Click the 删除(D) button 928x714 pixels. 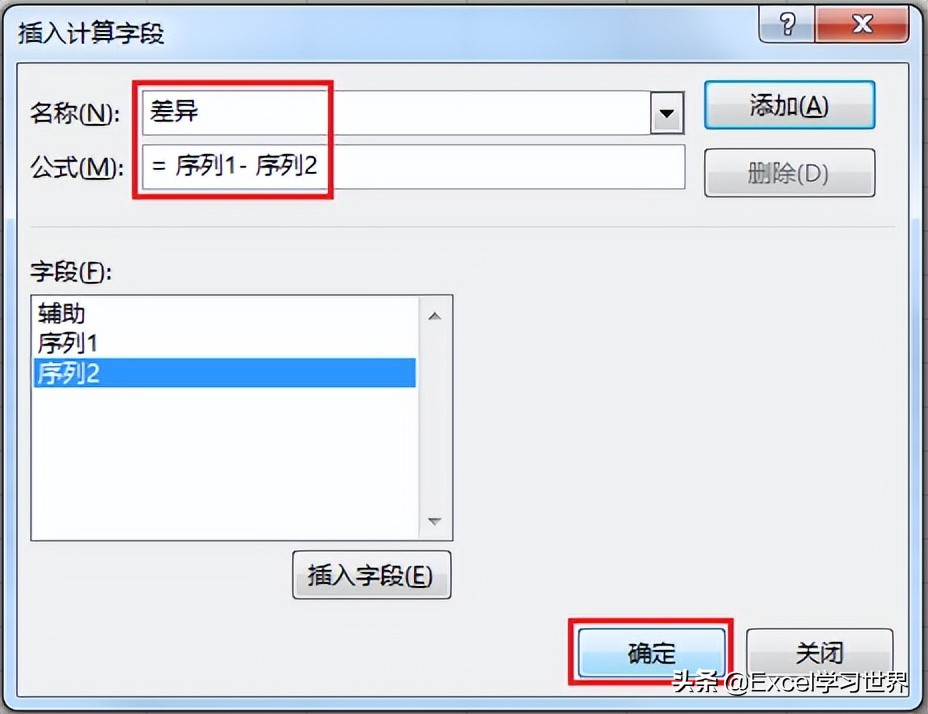[x=790, y=173]
